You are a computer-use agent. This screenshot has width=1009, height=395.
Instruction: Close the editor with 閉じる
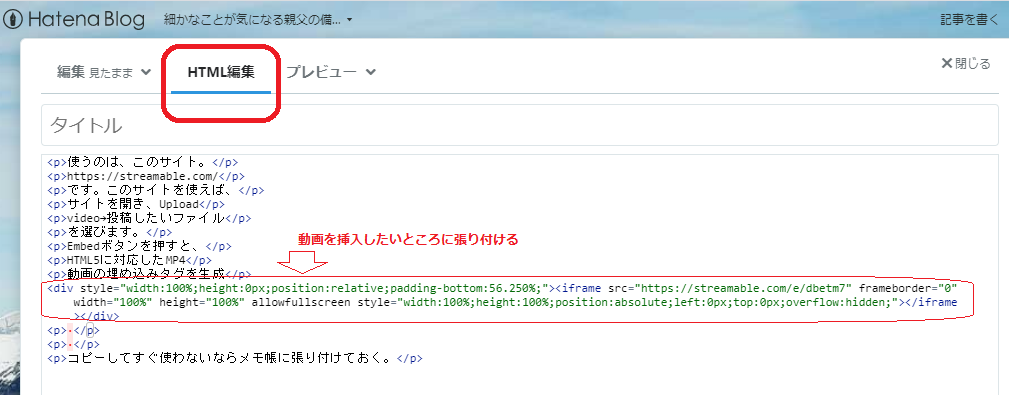[965, 63]
